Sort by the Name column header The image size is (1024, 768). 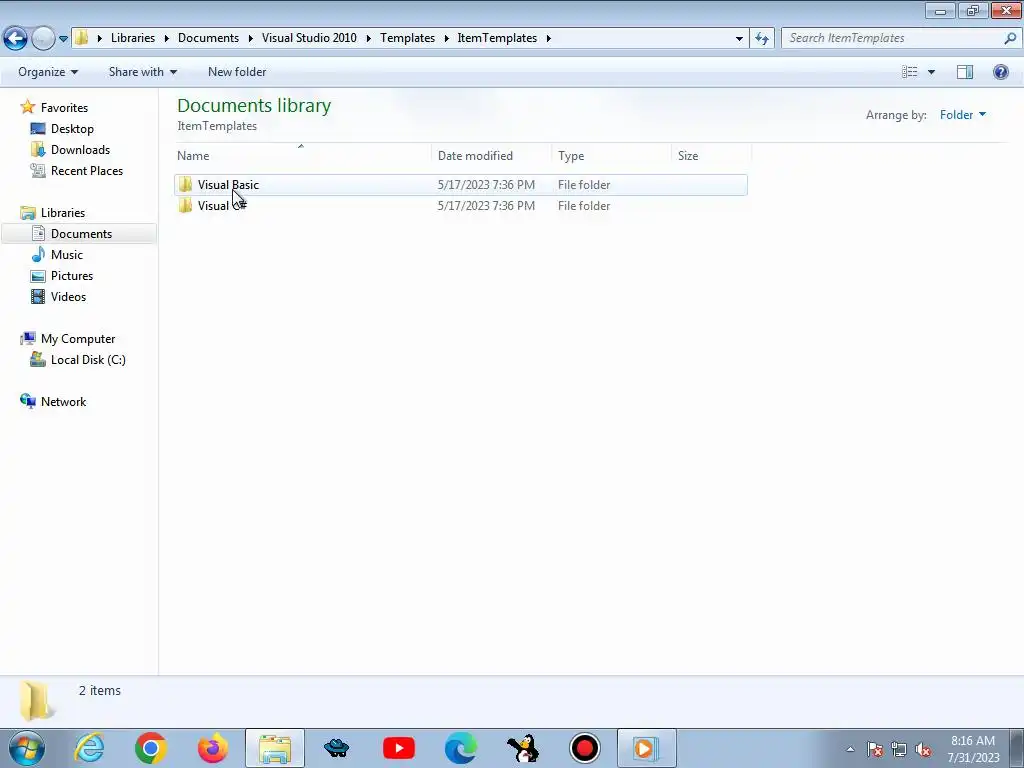pos(303,155)
